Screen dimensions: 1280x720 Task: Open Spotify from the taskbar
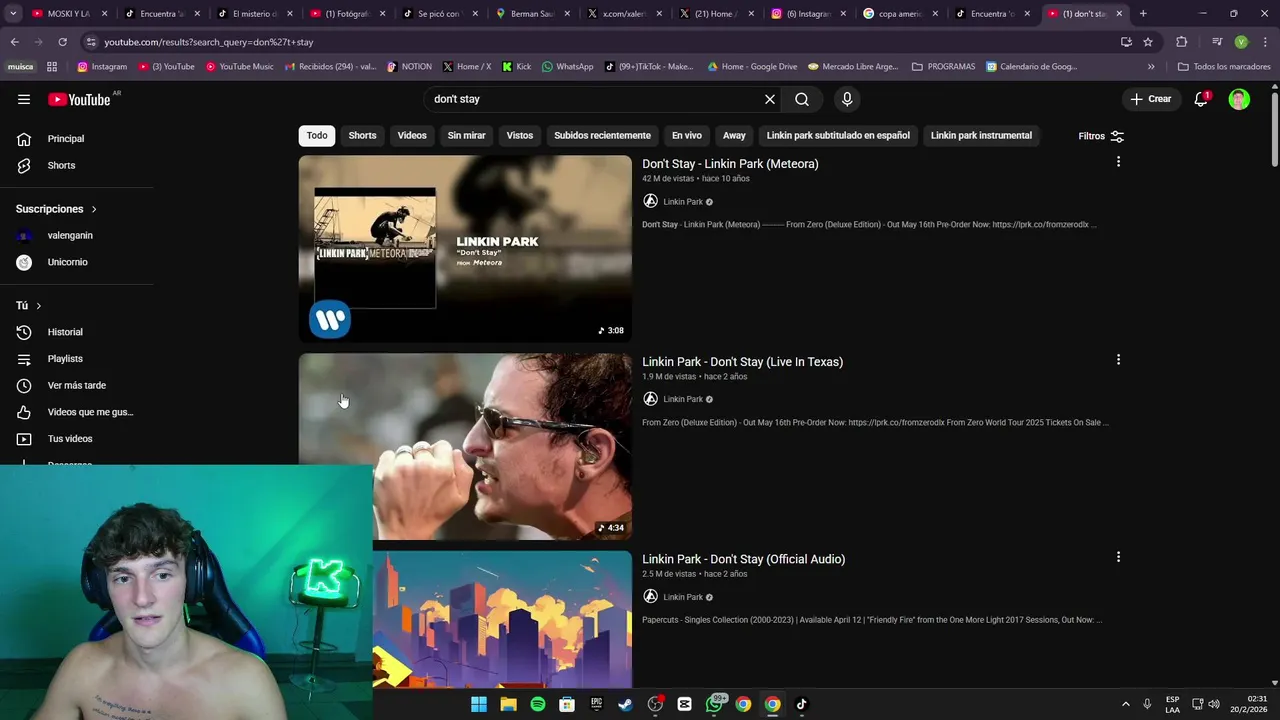tap(538, 704)
